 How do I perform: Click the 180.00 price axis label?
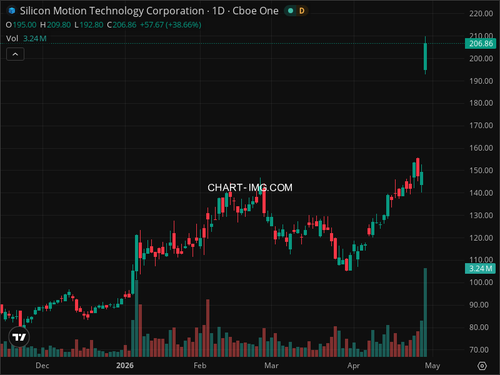481,103
